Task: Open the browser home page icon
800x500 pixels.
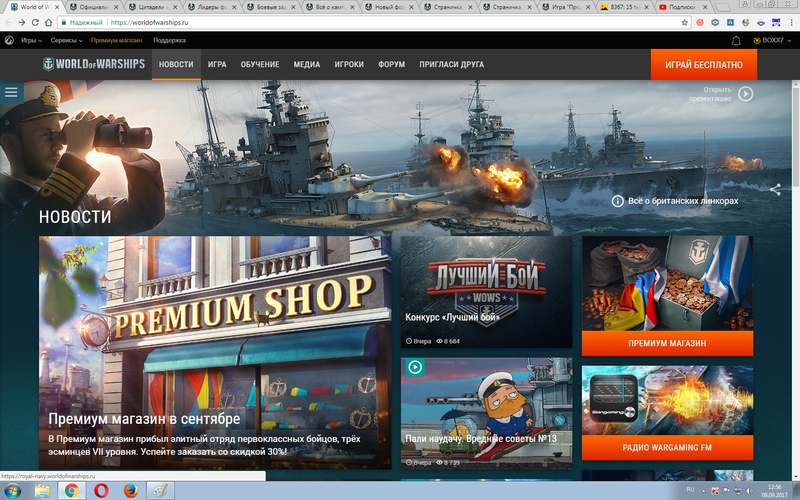Action: coord(48,22)
